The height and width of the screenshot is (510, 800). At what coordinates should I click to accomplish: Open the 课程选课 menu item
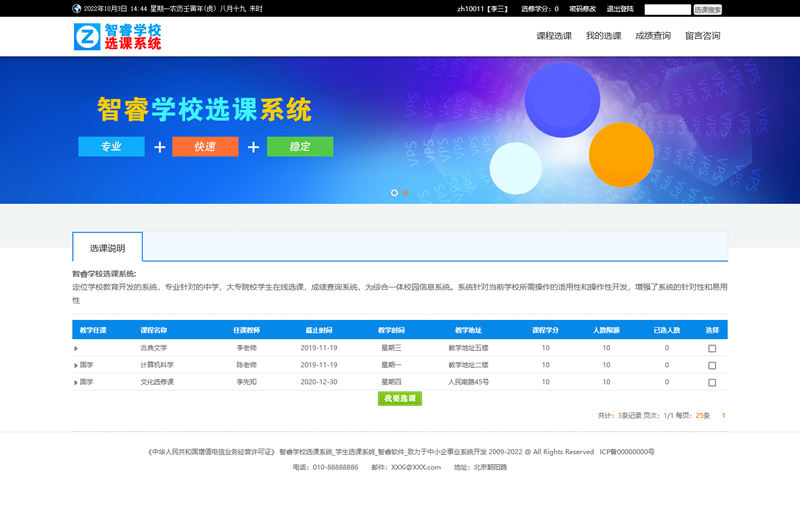click(554, 36)
